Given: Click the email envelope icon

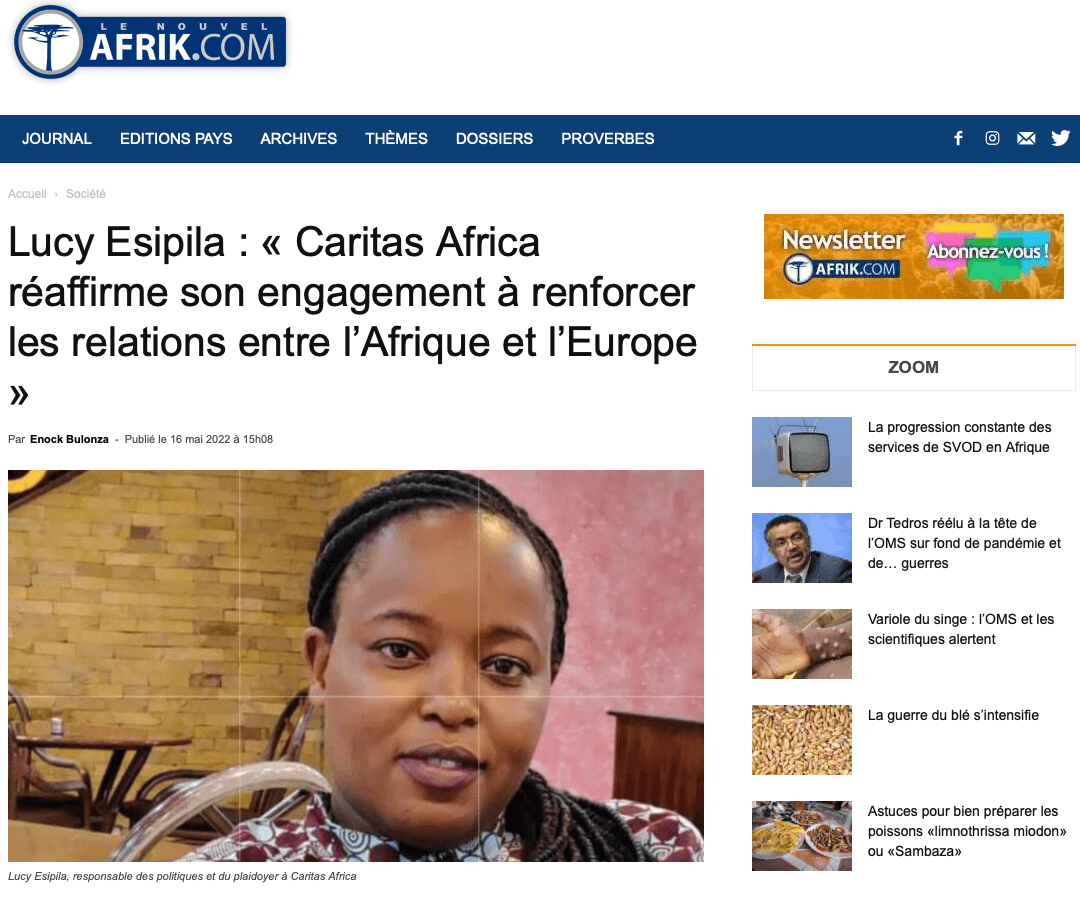Looking at the screenshot, I should pos(1026,138).
